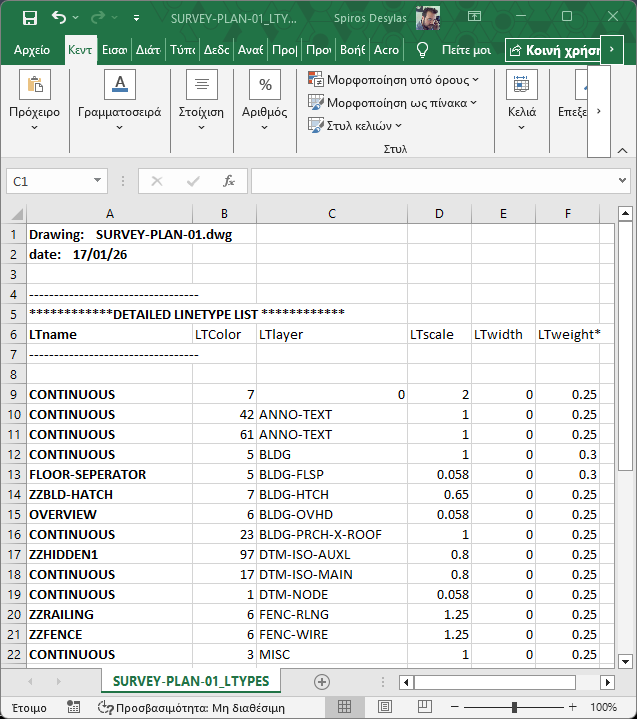This screenshot has height=719, width=637.
Task: Open the Βοήθεια ribbon tab
Action: point(352,50)
